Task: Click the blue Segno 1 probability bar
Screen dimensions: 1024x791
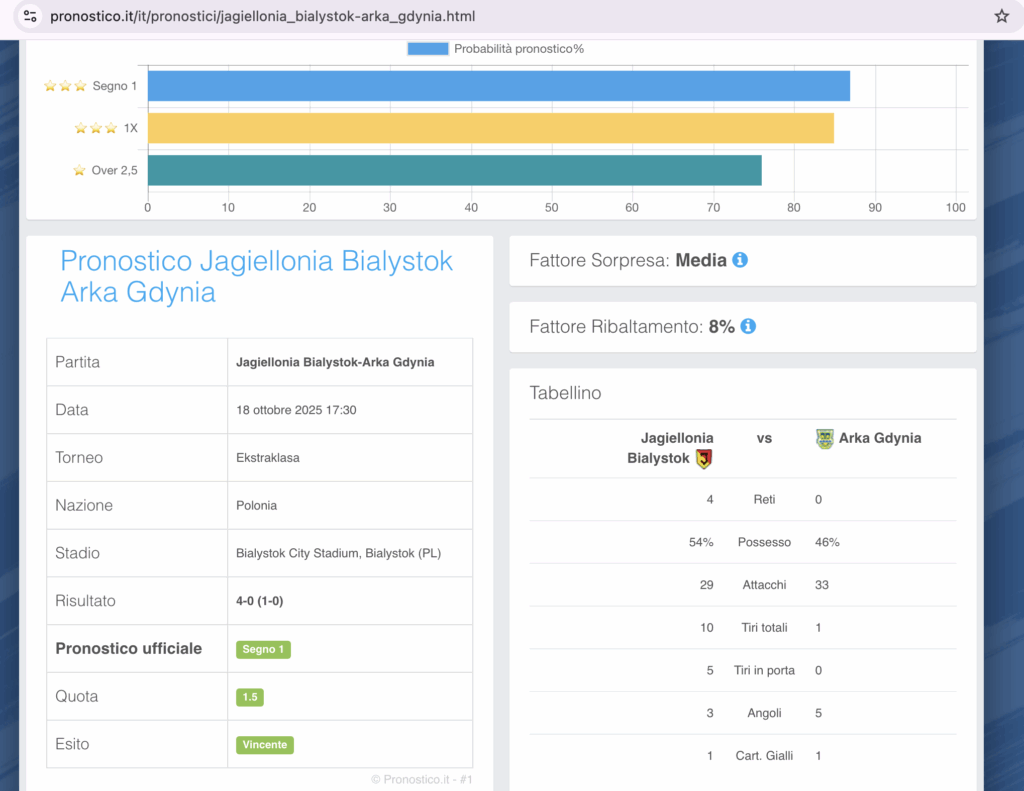Action: pyautogui.click(x=498, y=86)
